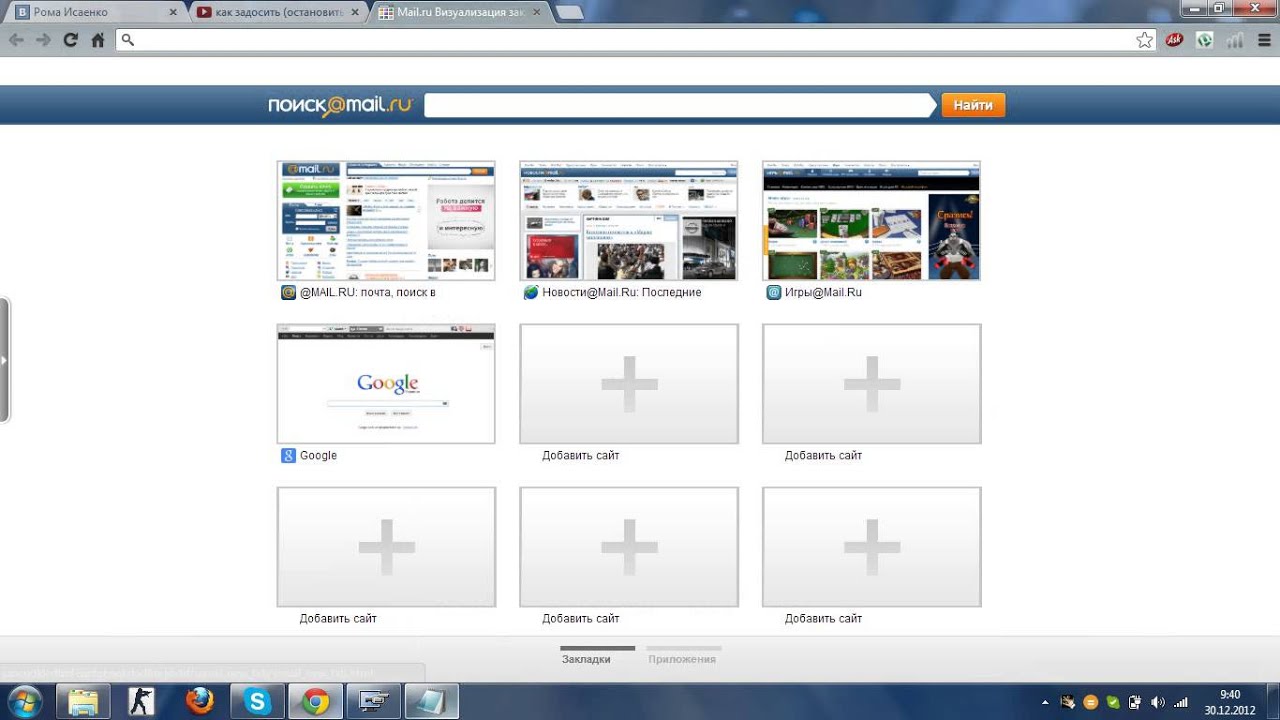Click the power plug tray icon
Image resolution: width=1280 pixels, height=720 pixels.
[1135, 702]
